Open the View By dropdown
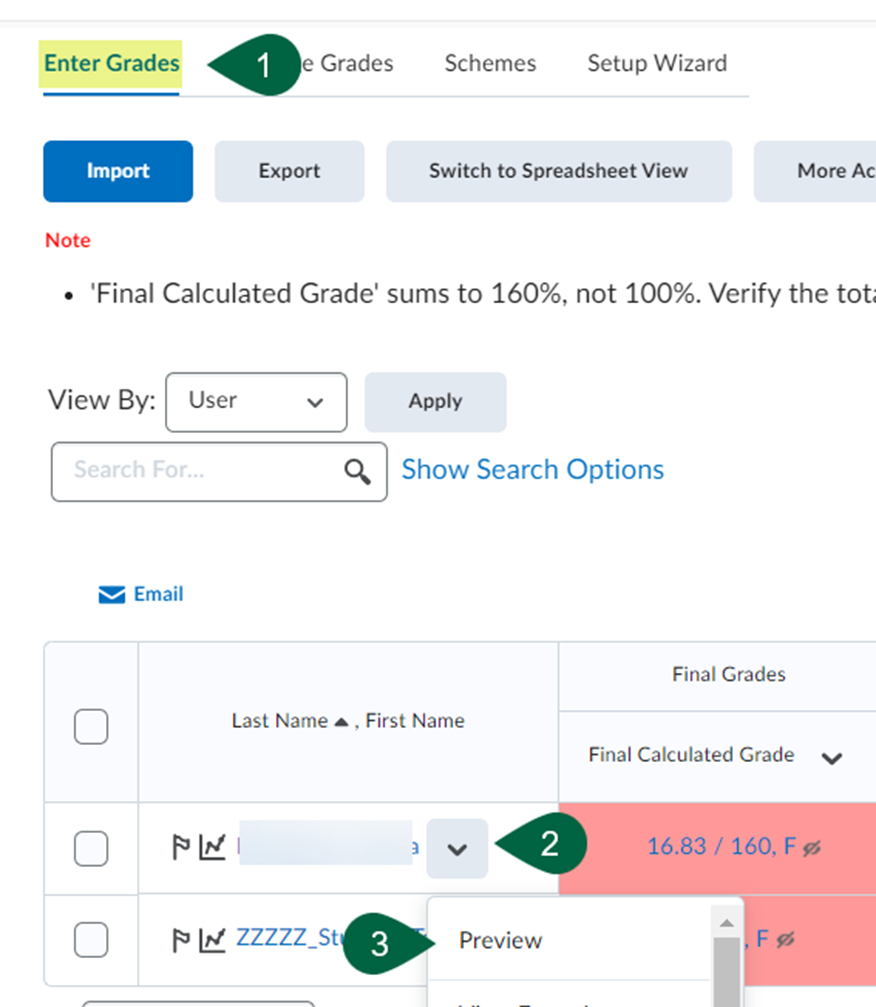 [256, 402]
